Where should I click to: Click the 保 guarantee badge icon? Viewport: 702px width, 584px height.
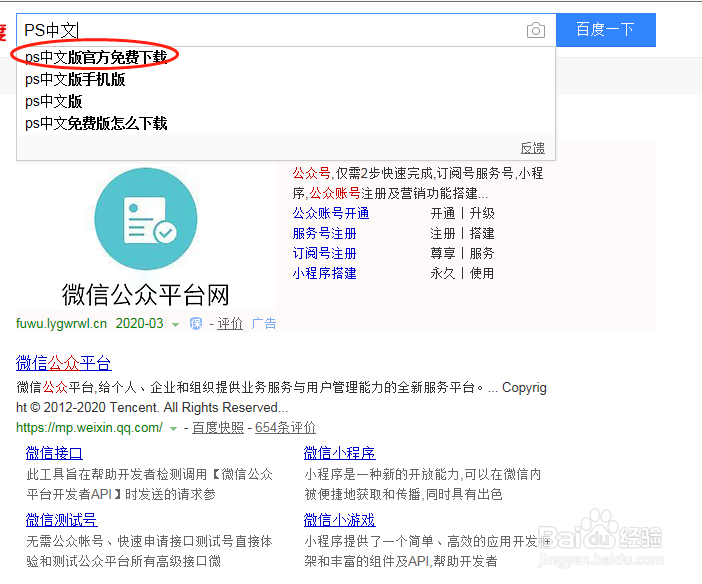click(x=196, y=323)
